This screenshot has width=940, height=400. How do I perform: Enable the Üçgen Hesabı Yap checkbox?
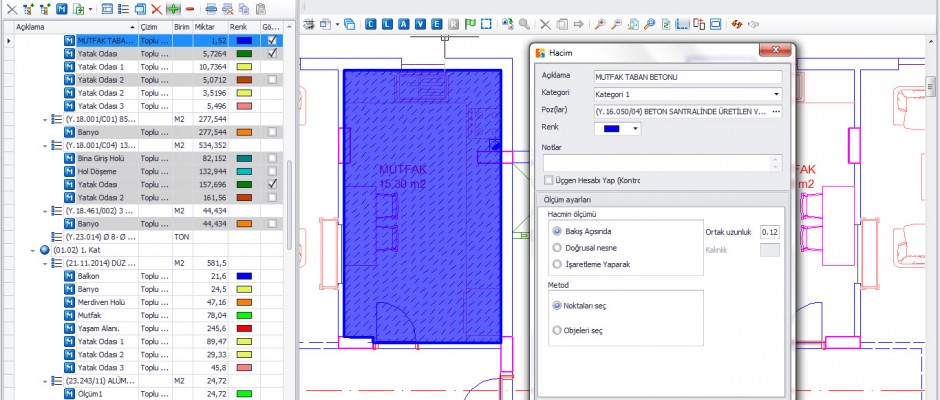click(548, 180)
